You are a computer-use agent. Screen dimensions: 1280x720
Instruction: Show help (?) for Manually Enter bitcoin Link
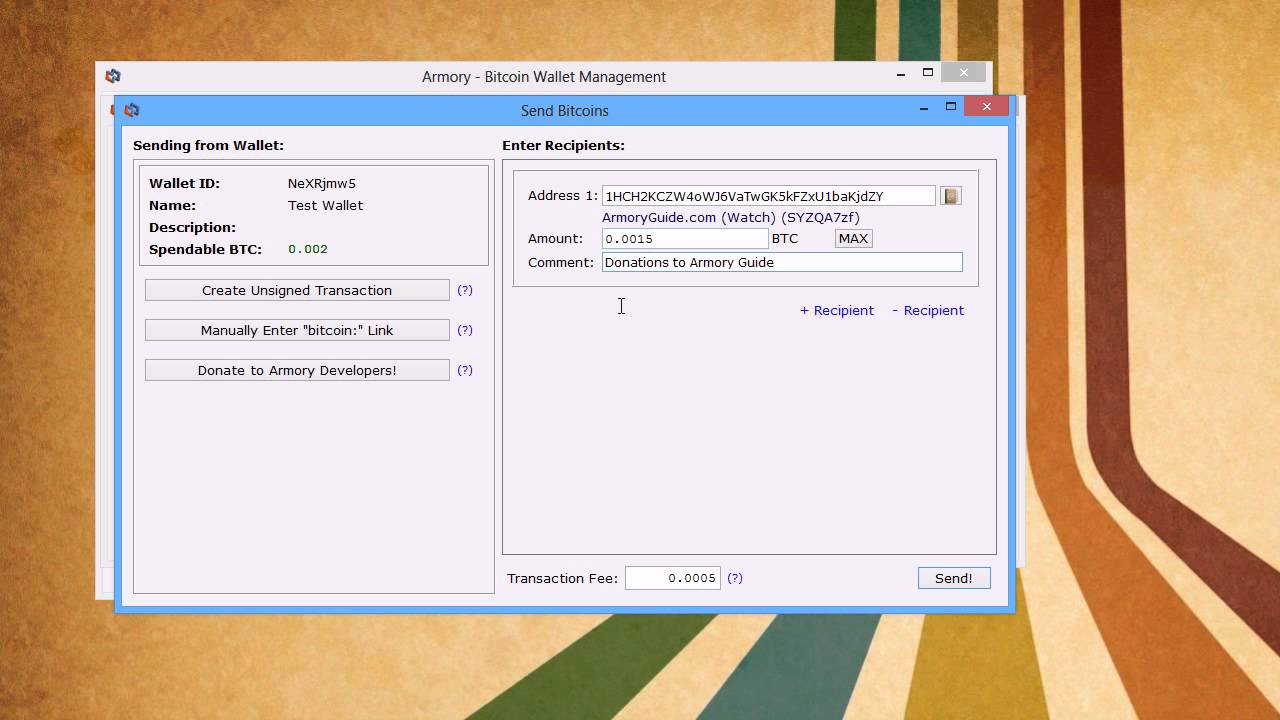click(x=465, y=330)
